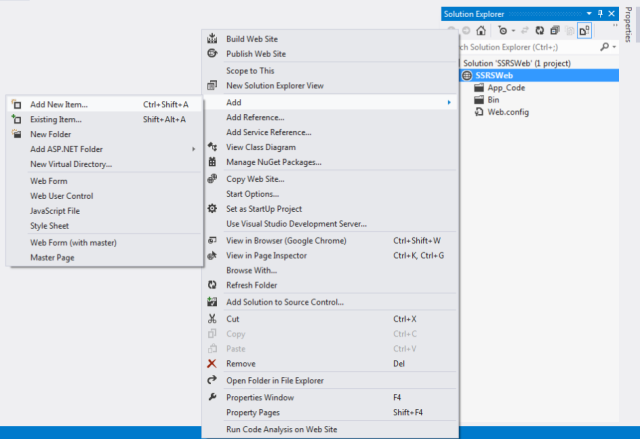
Task: Open the search options dropdown arrow
Action: coord(614,47)
